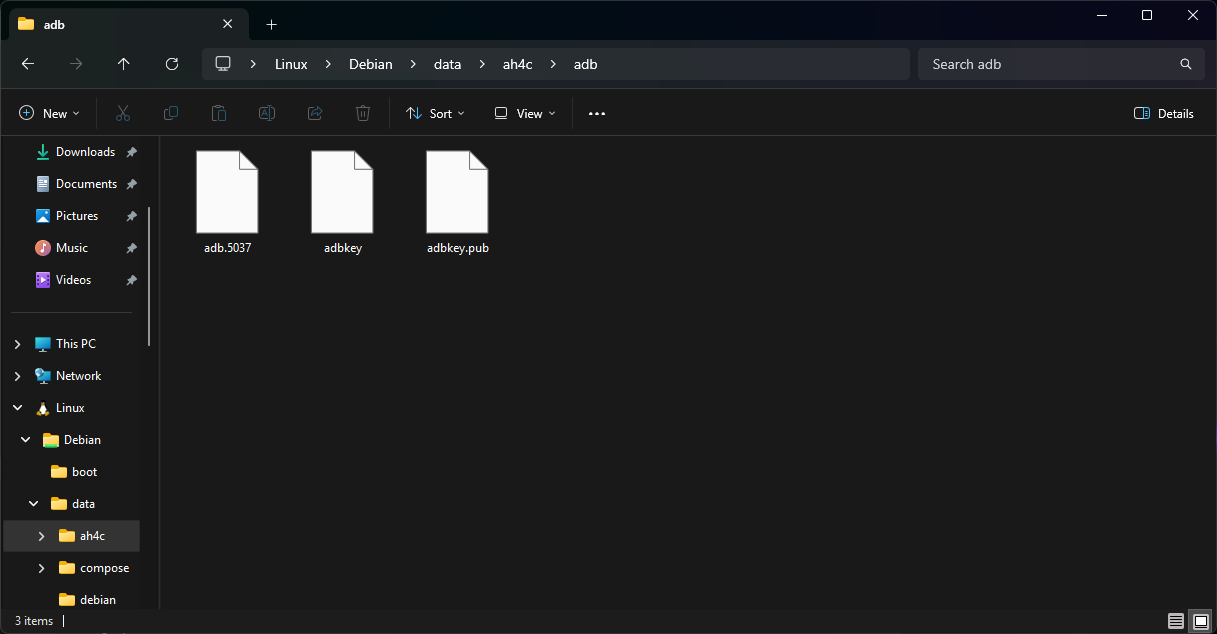Click the Copy icon in toolbar
The height and width of the screenshot is (634, 1217).
pyautogui.click(x=171, y=114)
